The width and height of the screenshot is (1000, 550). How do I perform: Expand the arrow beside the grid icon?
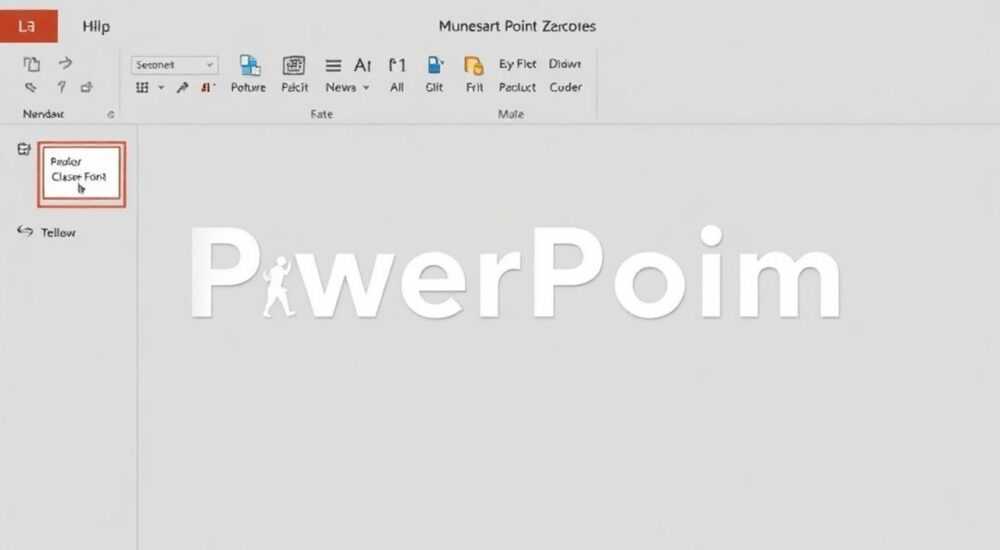point(161,87)
